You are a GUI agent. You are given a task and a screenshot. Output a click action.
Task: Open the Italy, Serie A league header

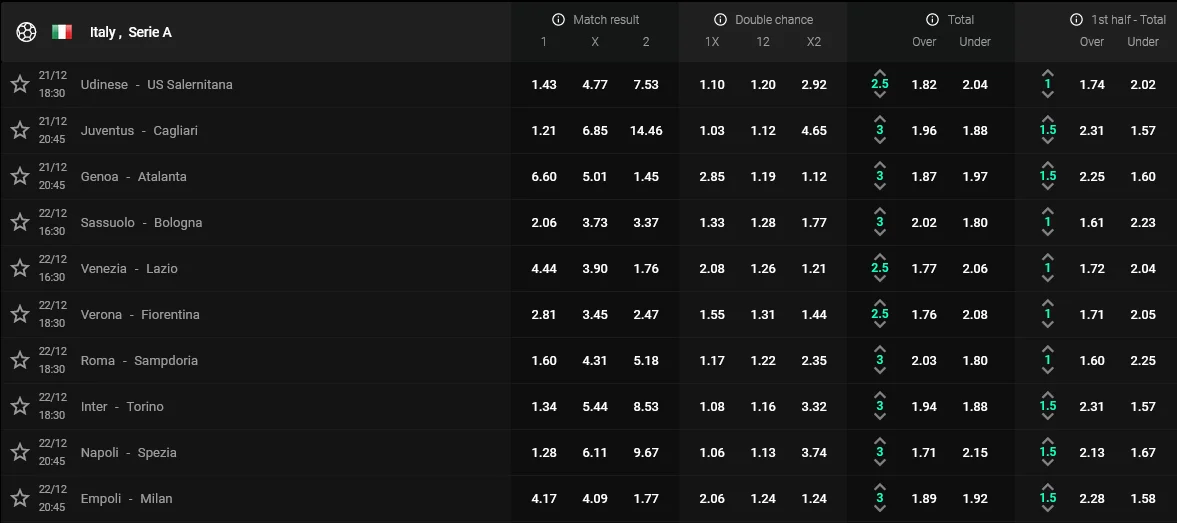coord(130,32)
